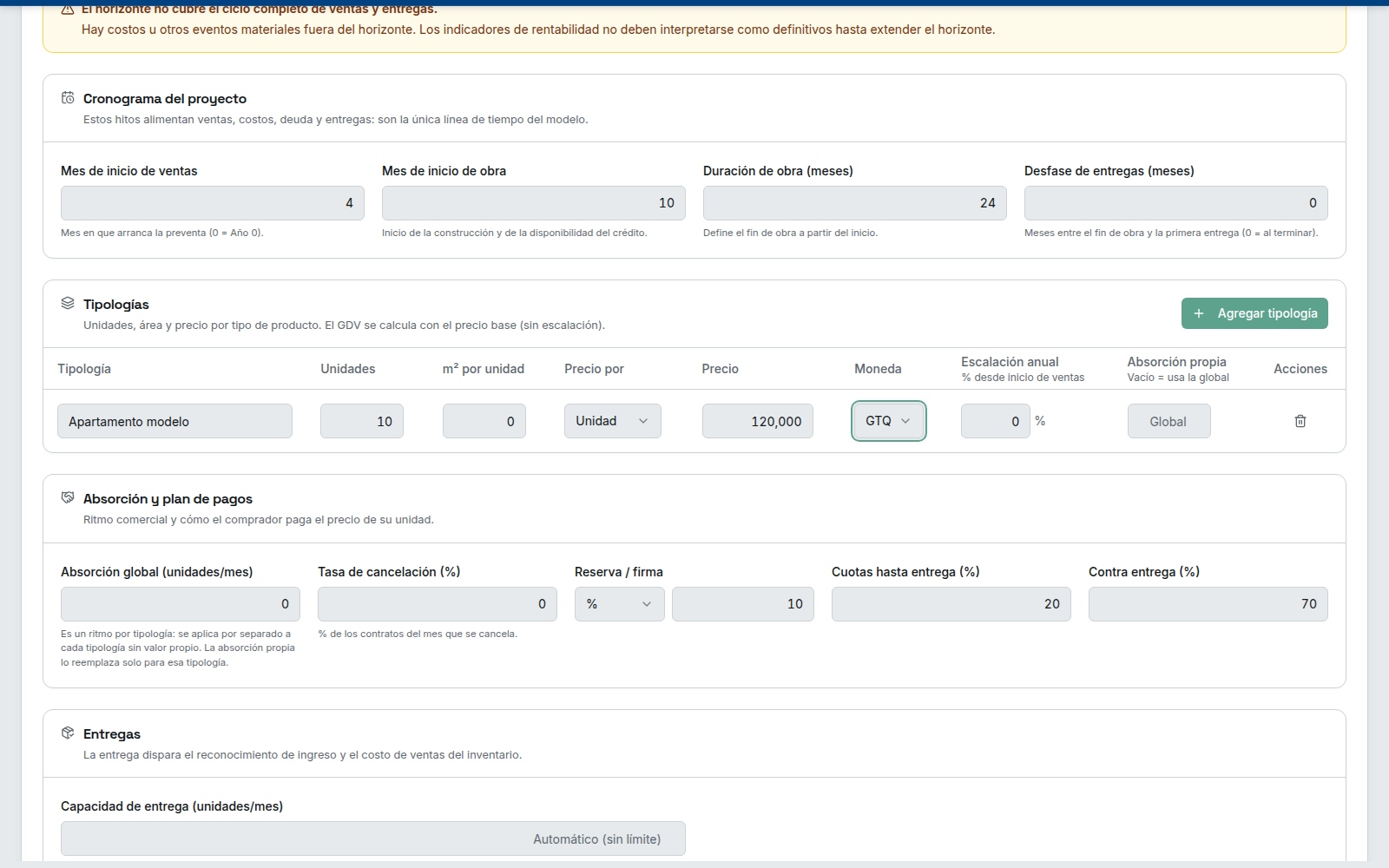Edit the Duración de obra (meses) field

coord(855,203)
